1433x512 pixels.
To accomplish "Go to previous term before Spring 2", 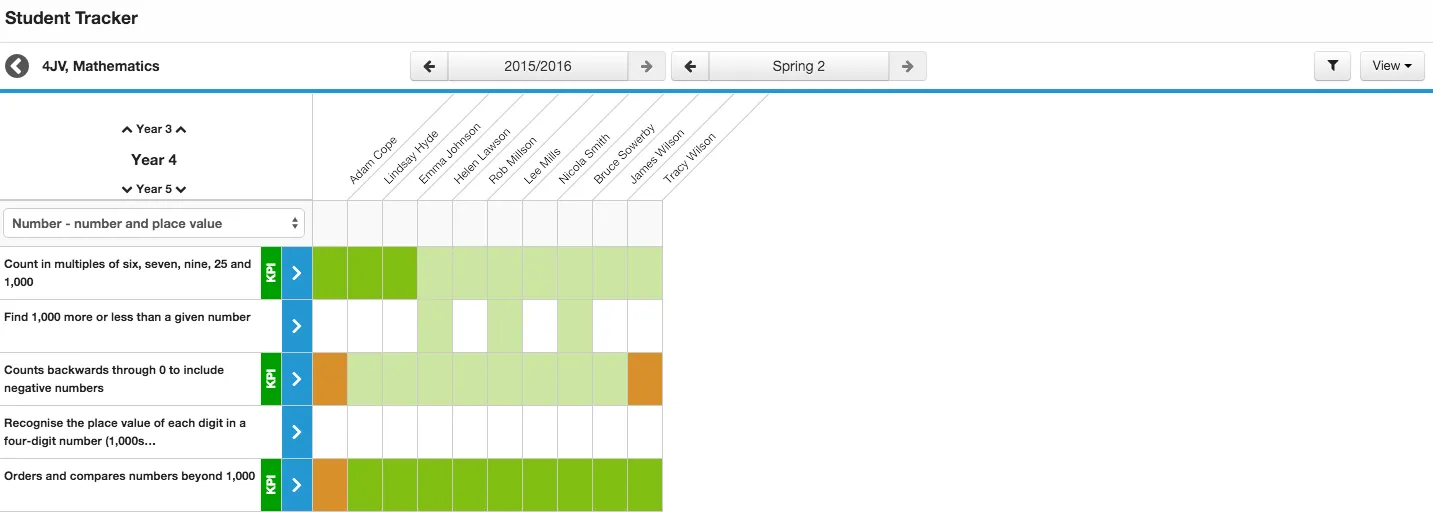I will coord(690,66).
